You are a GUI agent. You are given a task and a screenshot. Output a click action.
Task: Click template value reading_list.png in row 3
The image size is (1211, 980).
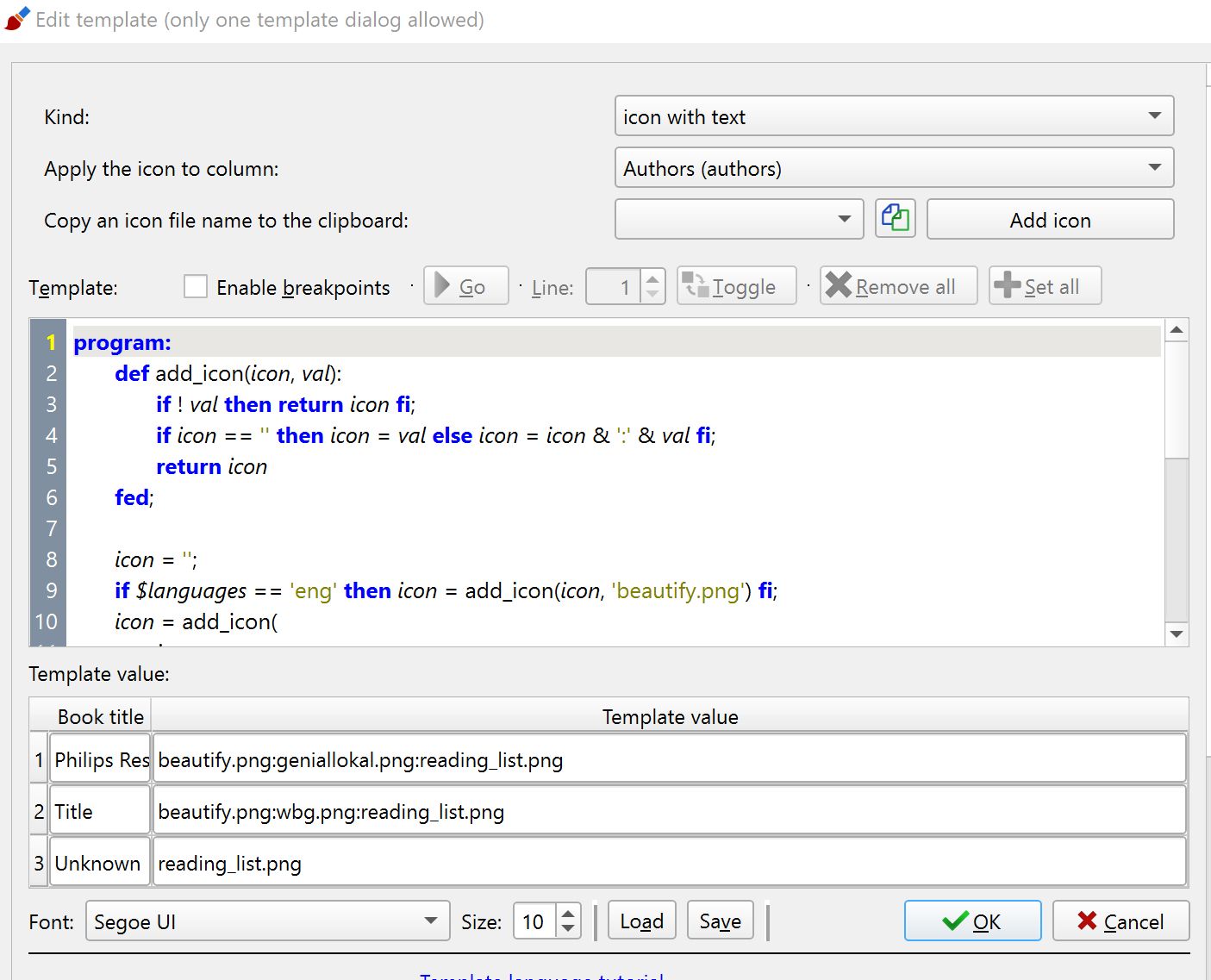670,863
